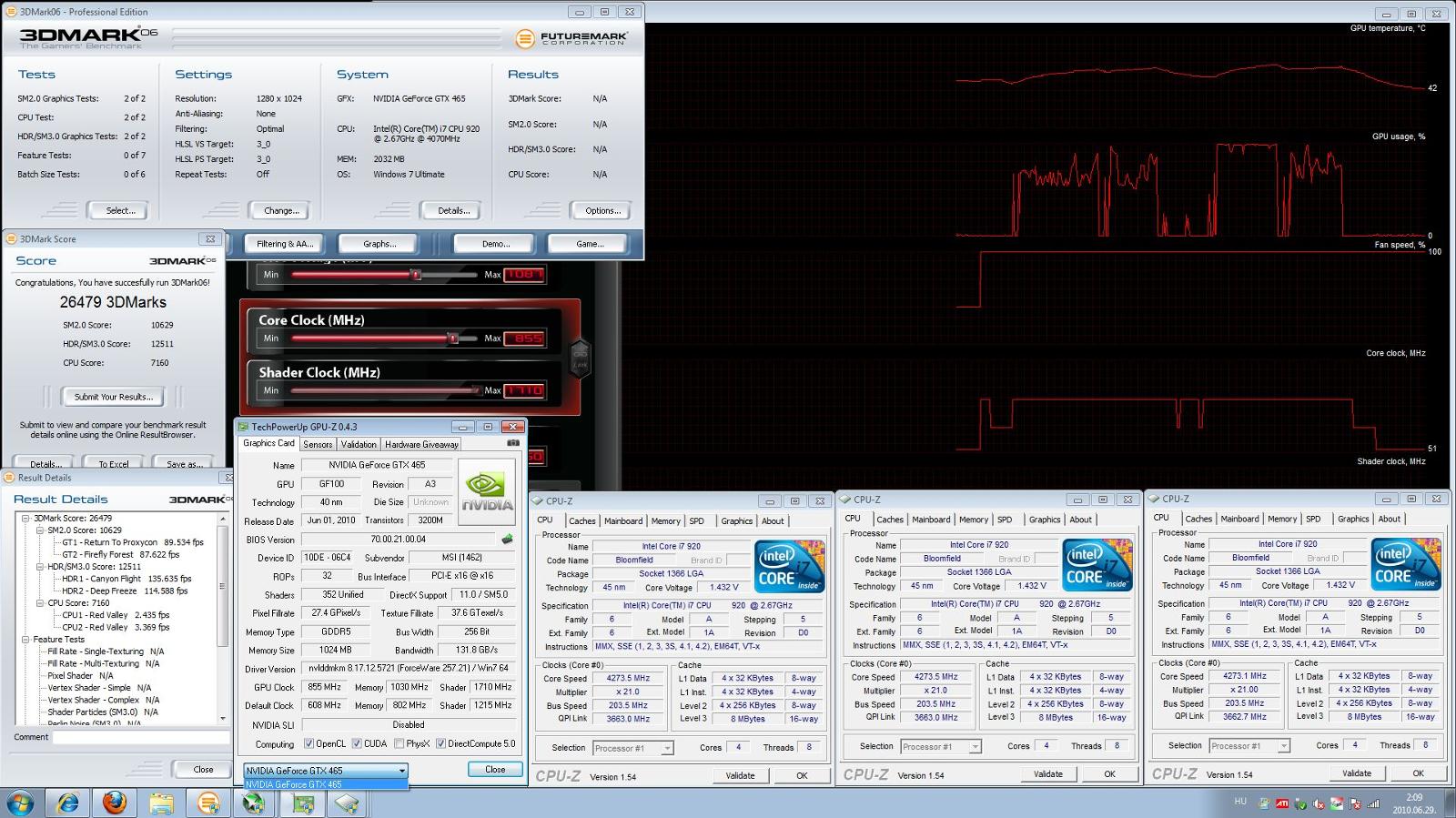Click the GPU-Z BIOS save chip icon
Viewport: 1456px width, 818px height.
coord(507,539)
